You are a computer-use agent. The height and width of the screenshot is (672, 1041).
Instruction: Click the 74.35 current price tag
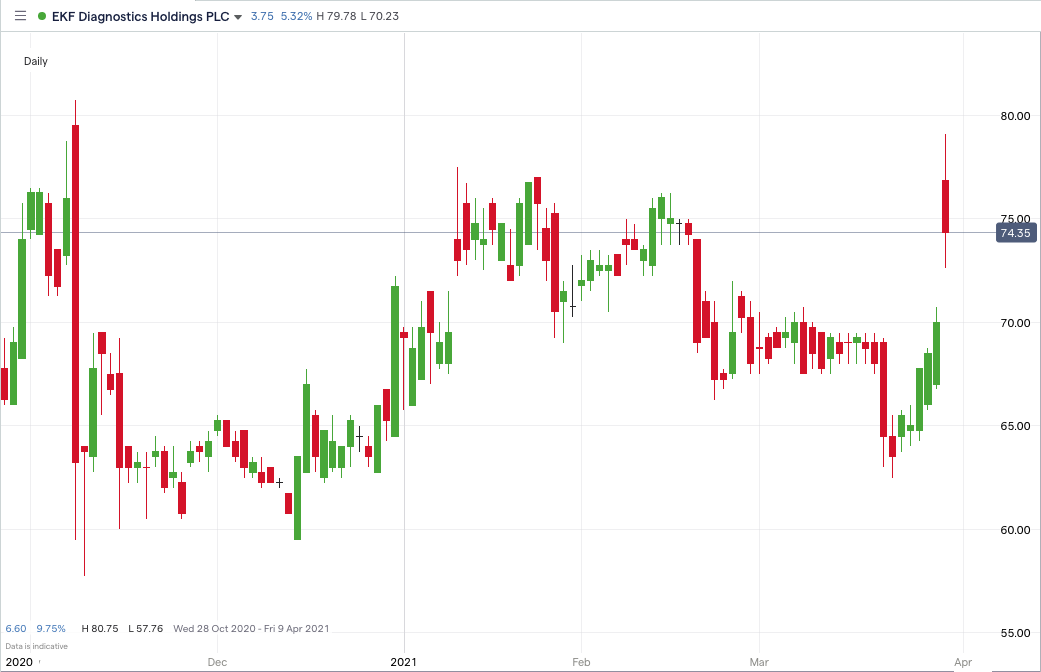tap(1016, 233)
